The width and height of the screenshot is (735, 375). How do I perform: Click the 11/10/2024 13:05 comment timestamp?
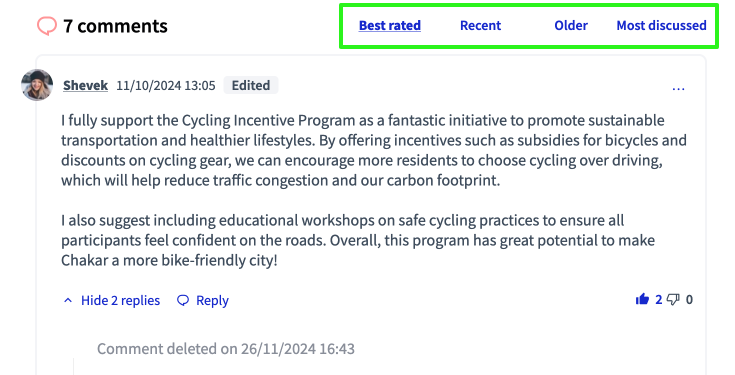166,85
